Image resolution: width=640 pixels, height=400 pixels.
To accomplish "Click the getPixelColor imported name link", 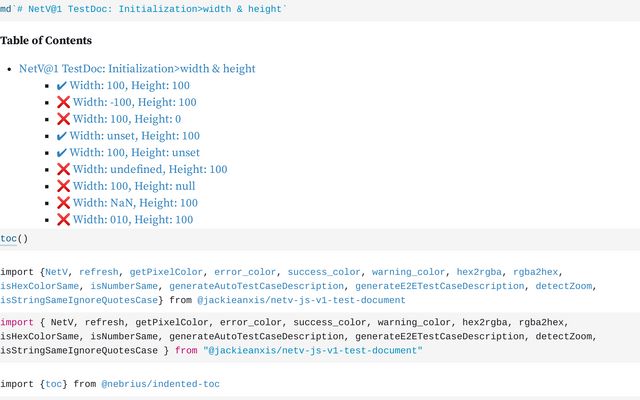I will pyautogui.click(x=166, y=272).
